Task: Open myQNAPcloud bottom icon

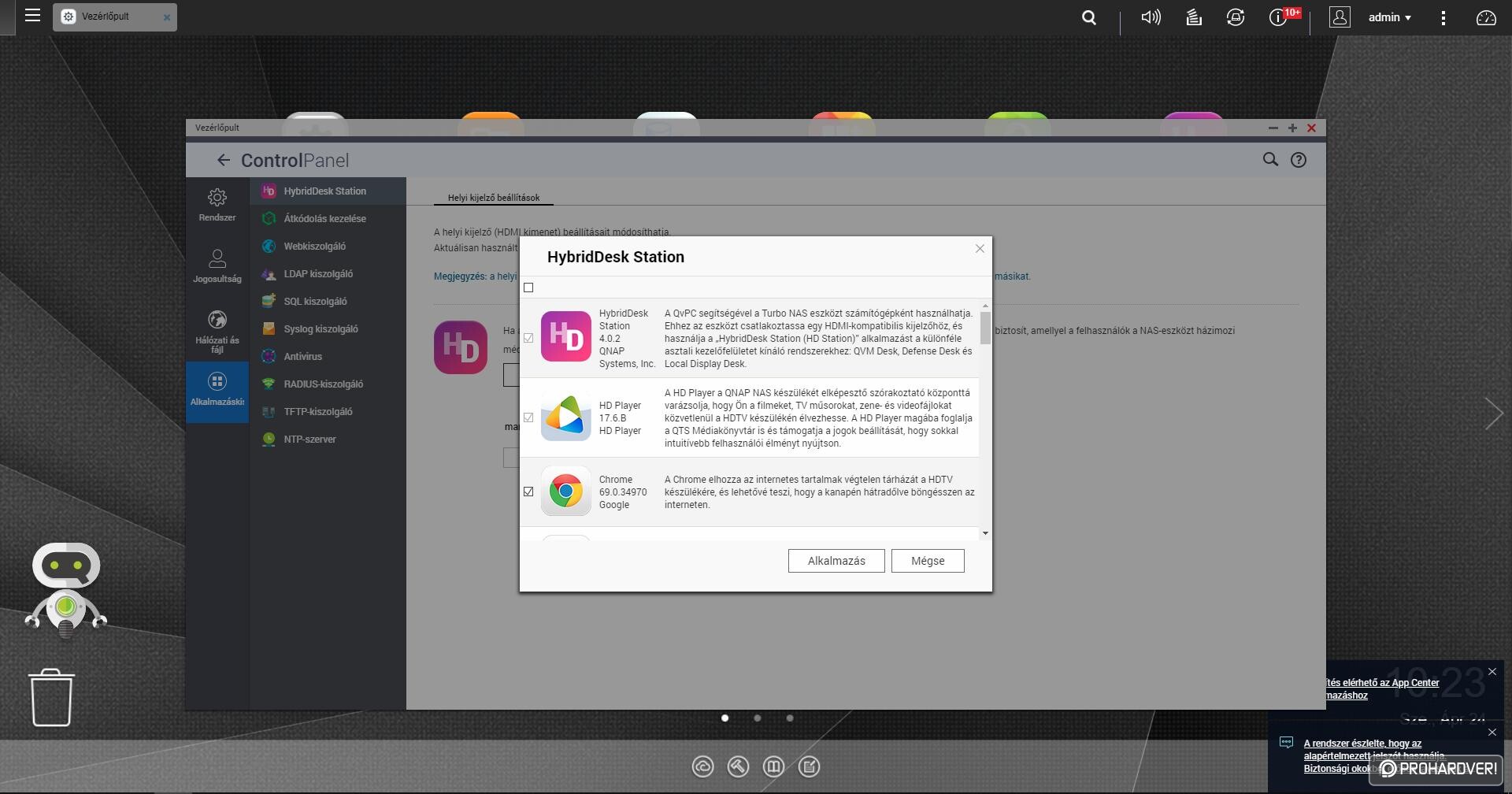Action: click(702, 766)
